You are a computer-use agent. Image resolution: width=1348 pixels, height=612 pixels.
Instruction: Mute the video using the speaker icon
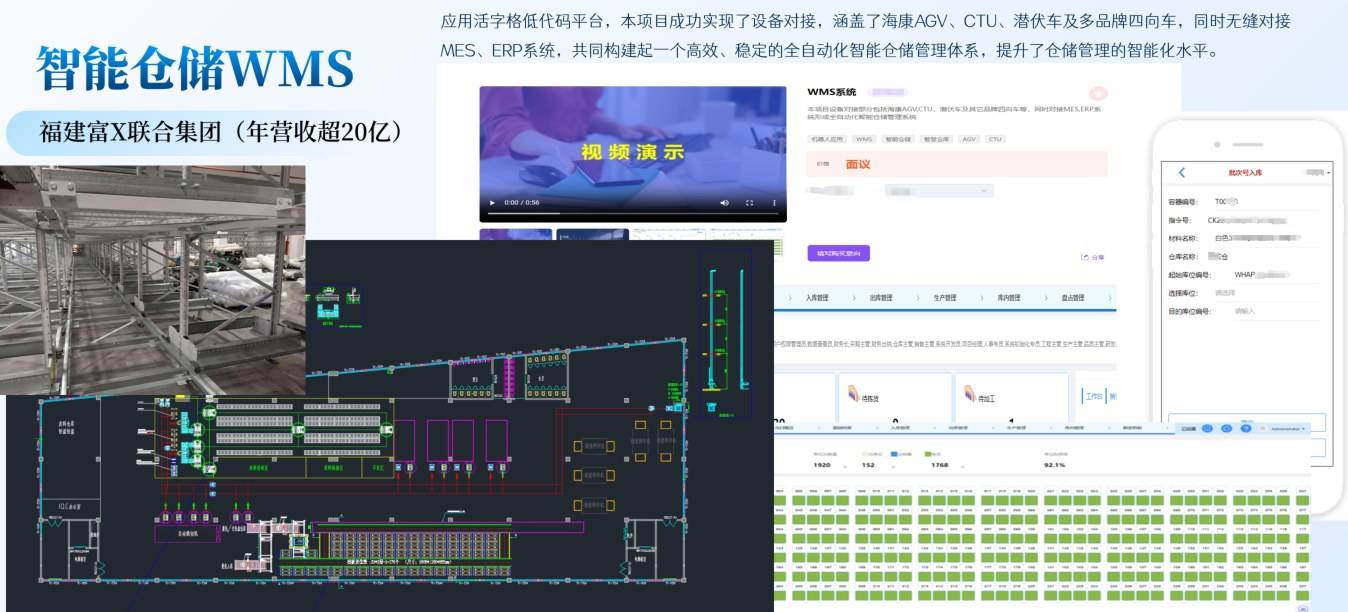[725, 203]
